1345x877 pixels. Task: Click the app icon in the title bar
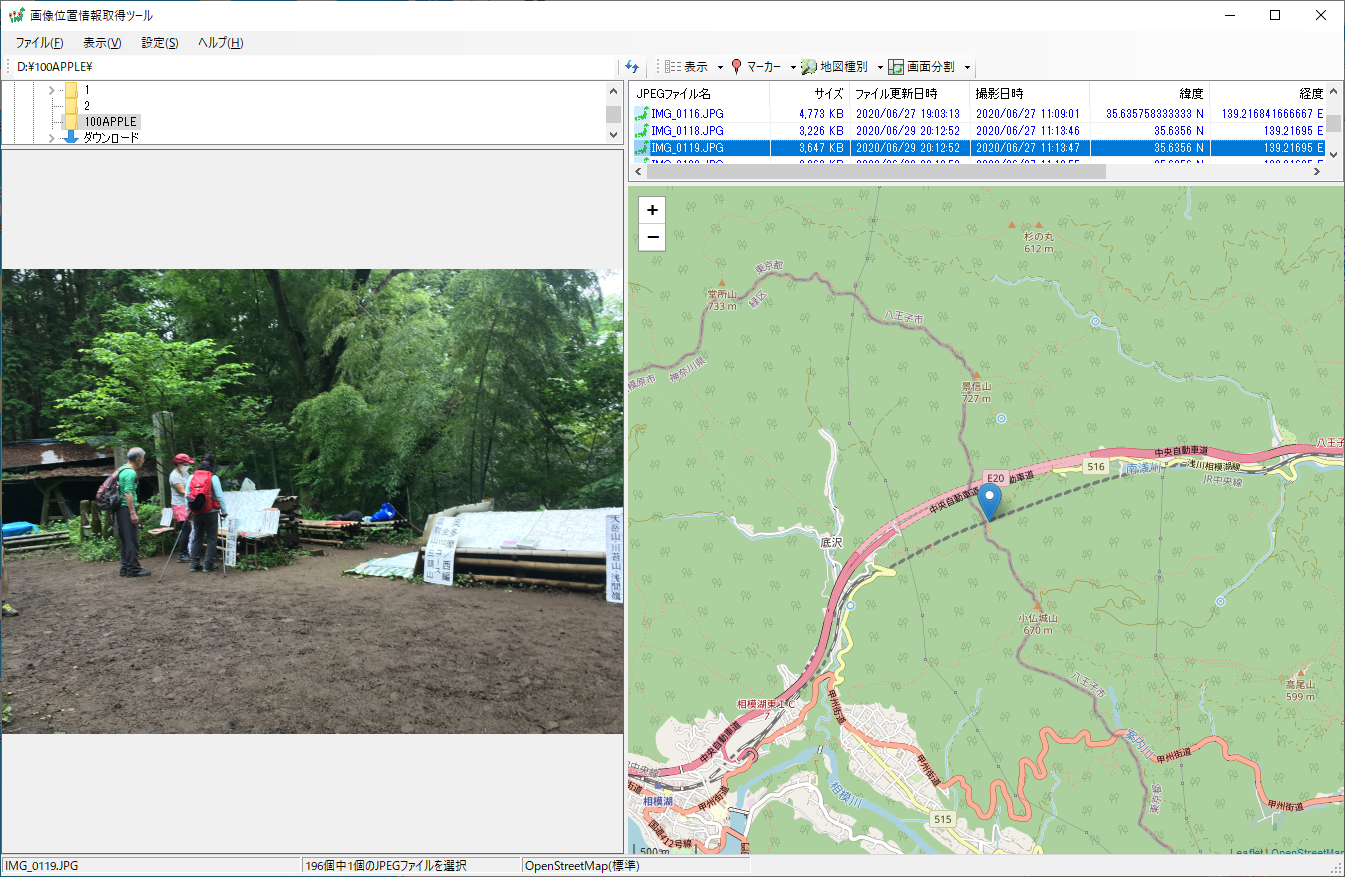pyautogui.click(x=16, y=15)
